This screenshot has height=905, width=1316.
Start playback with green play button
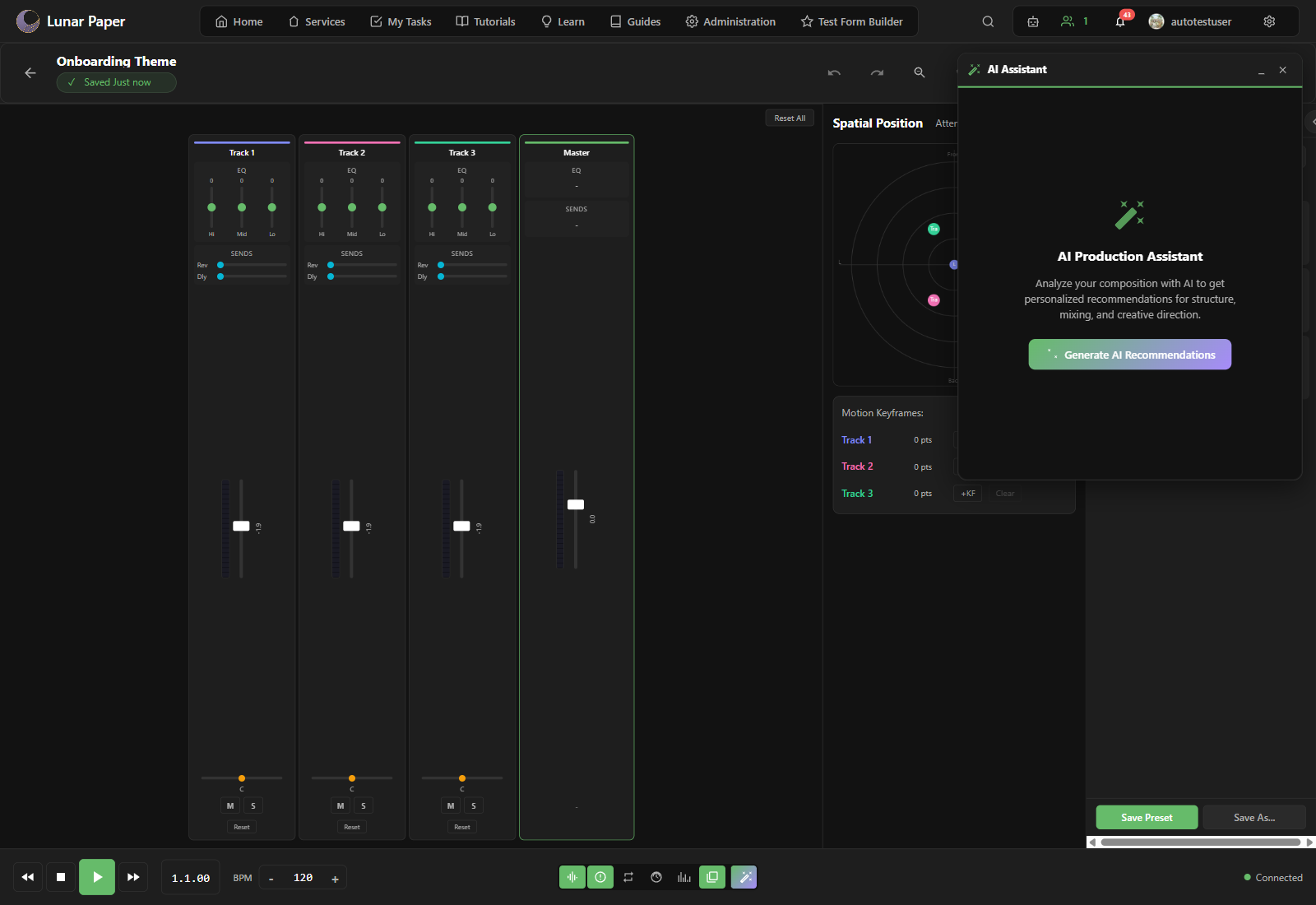pos(97,877)
